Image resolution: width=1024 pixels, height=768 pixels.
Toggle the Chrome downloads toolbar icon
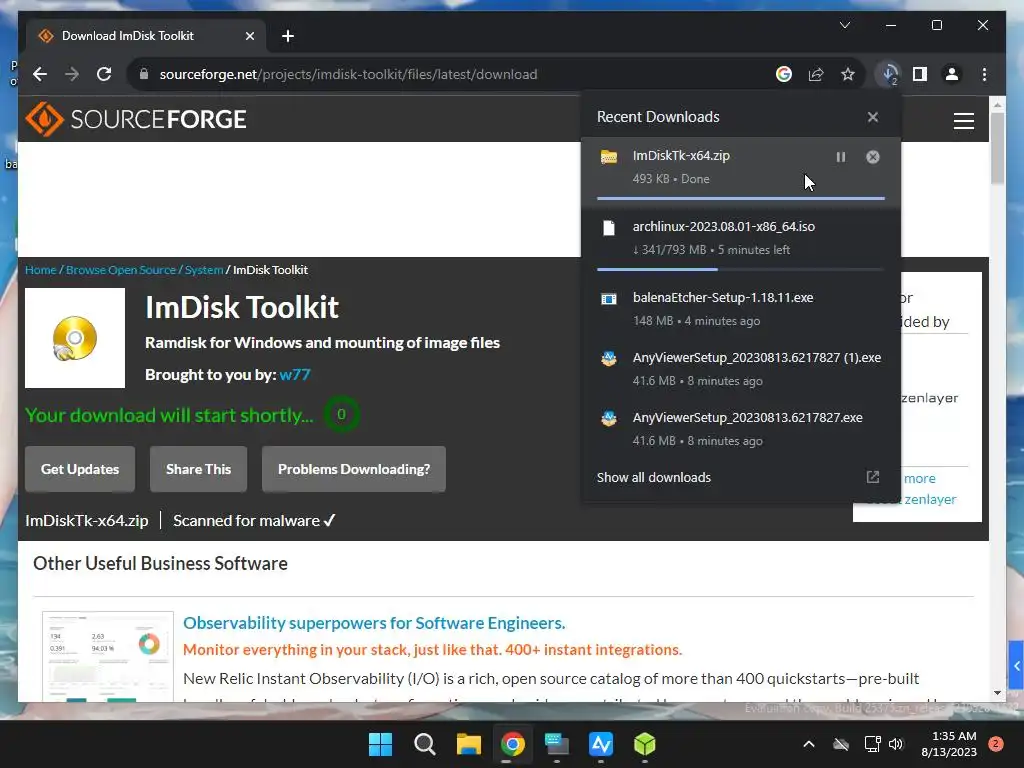point(889,74)
